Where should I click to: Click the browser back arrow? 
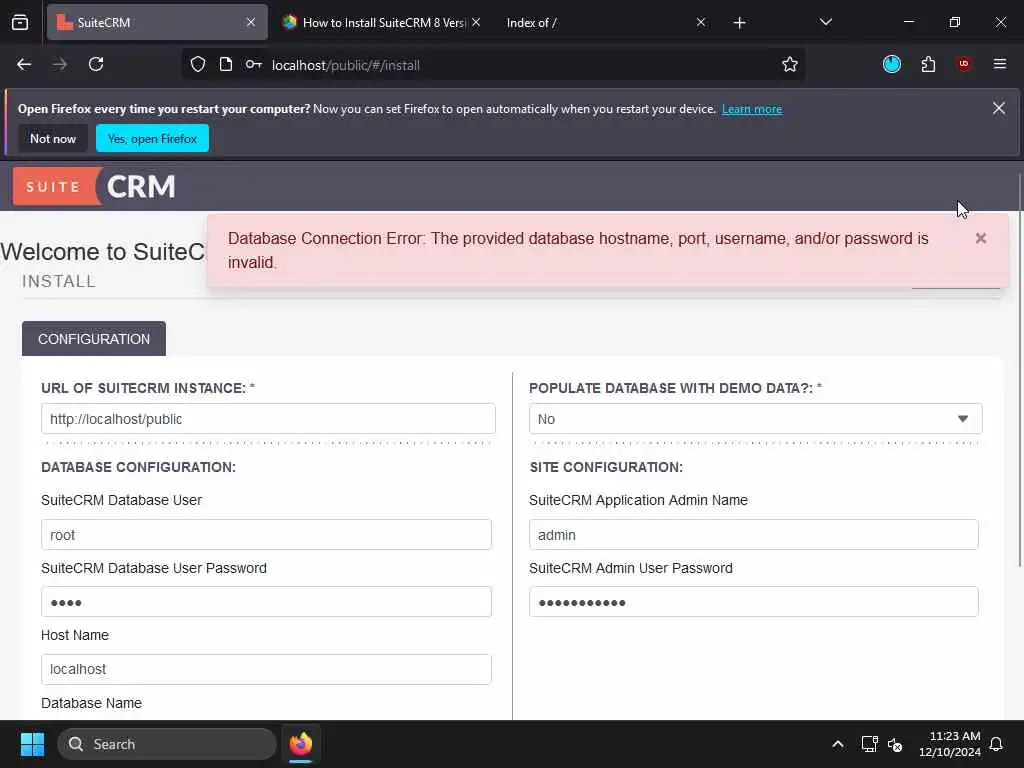click(24, 65)
